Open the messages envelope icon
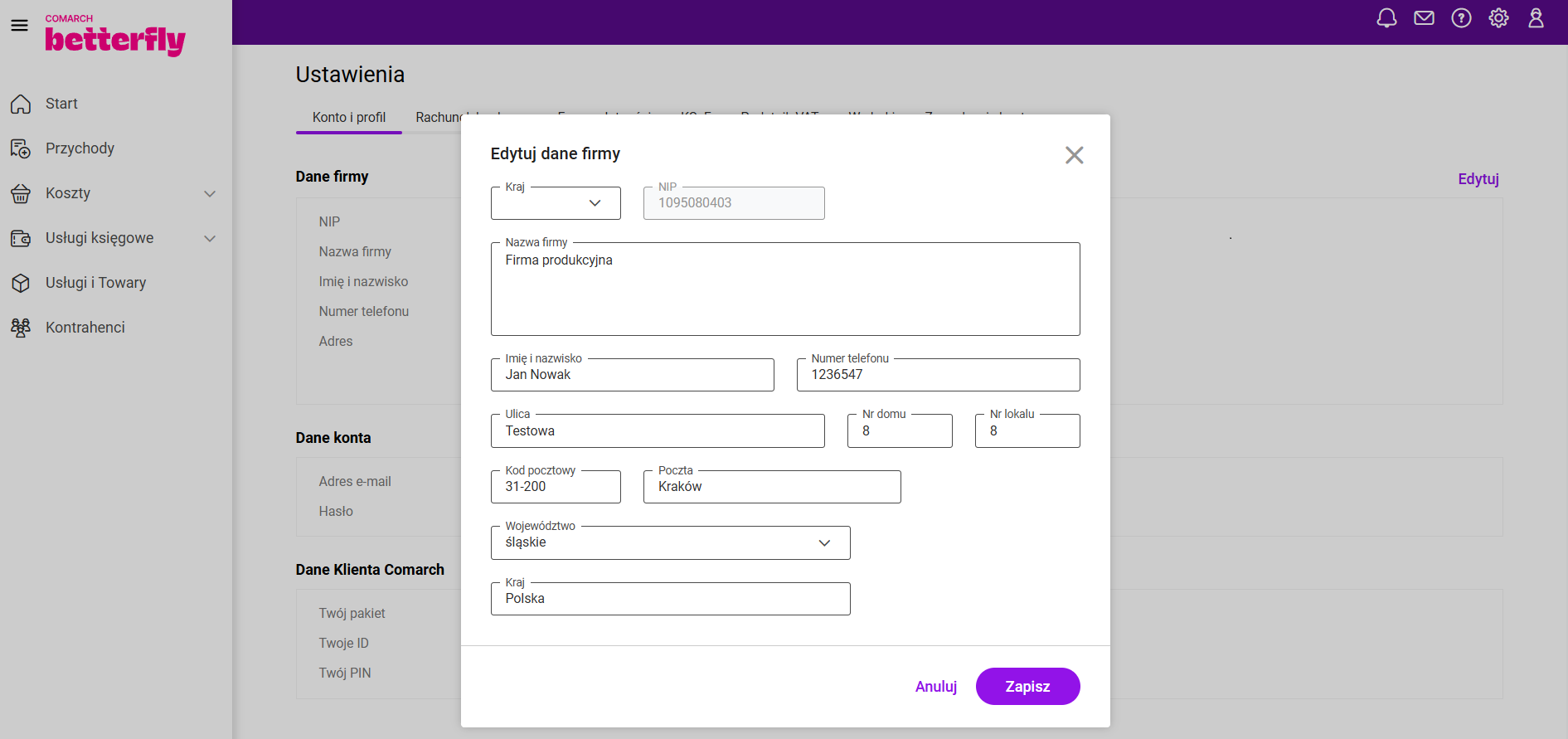The width and height of the screenshot is (1568, 739). click(1424, 18)
